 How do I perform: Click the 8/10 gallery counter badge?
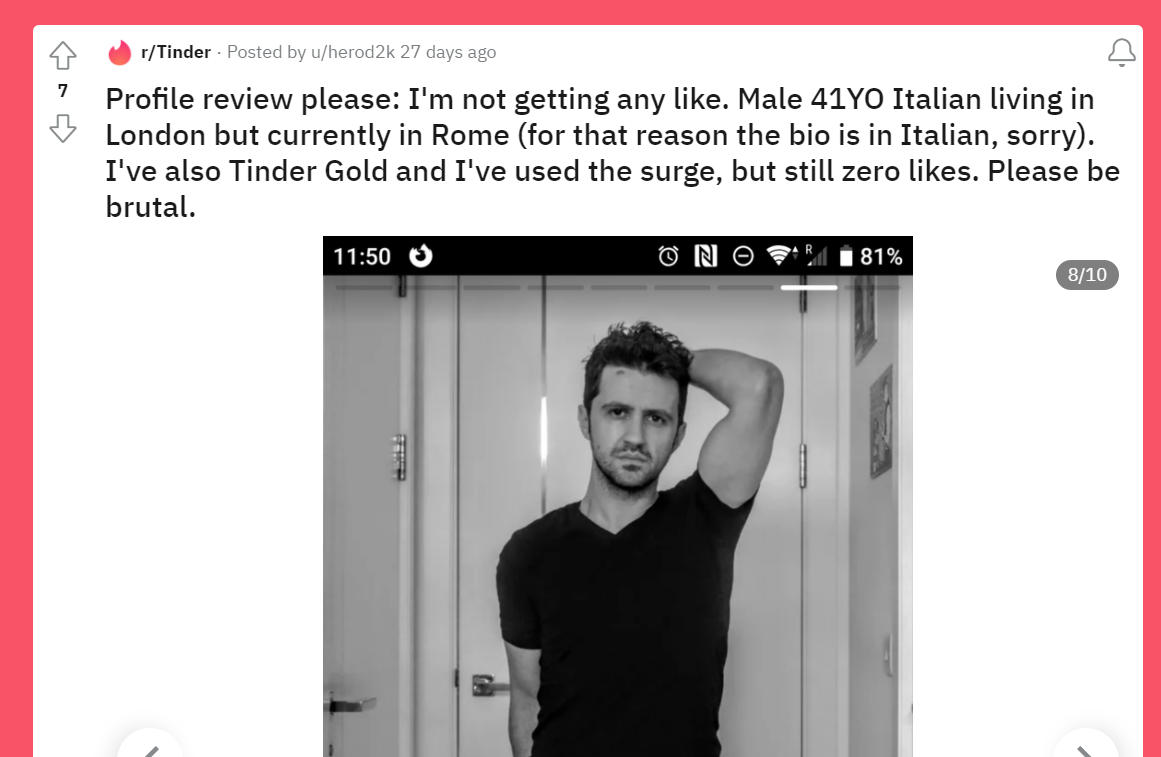coord(1087,275)
